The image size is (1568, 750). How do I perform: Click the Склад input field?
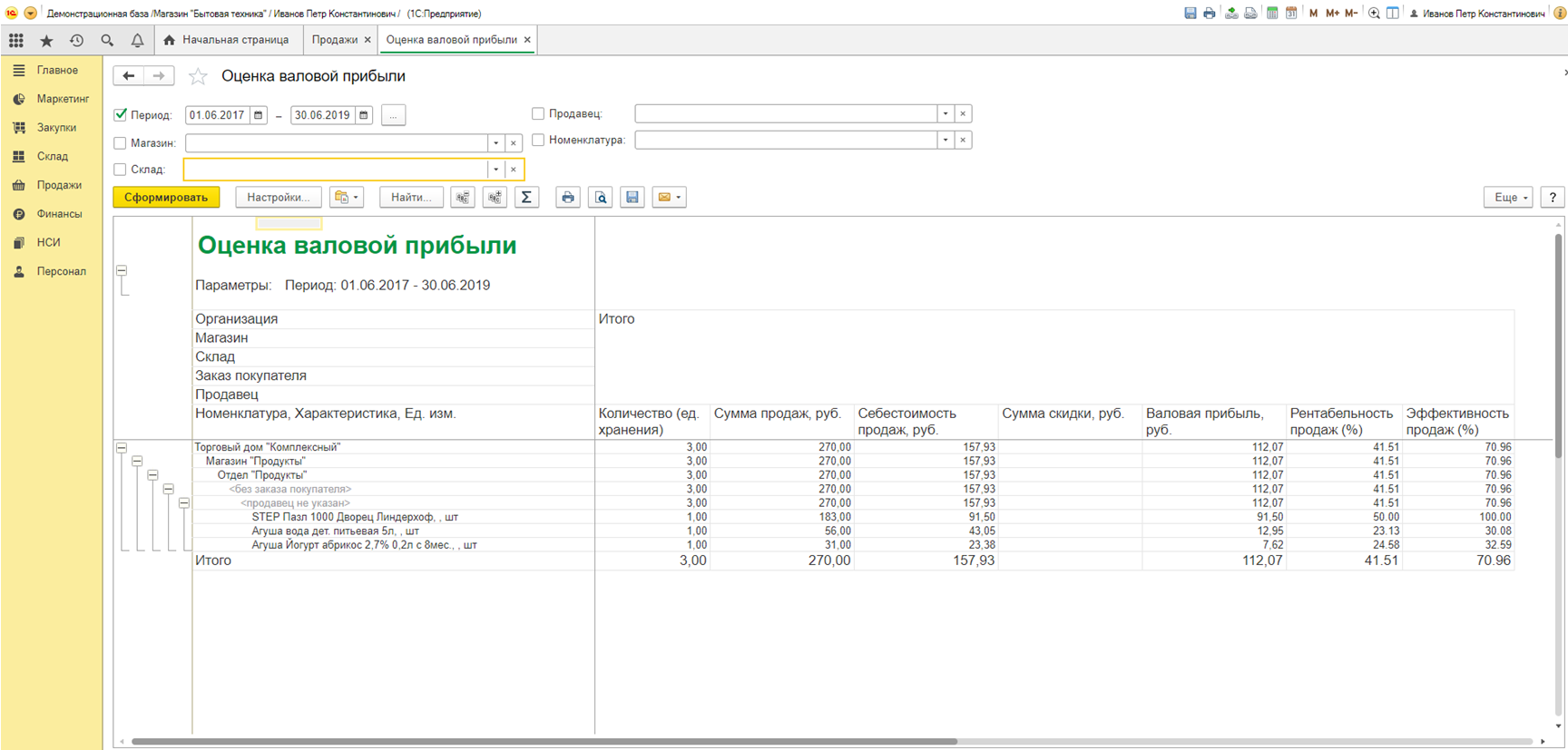point(336,170)
